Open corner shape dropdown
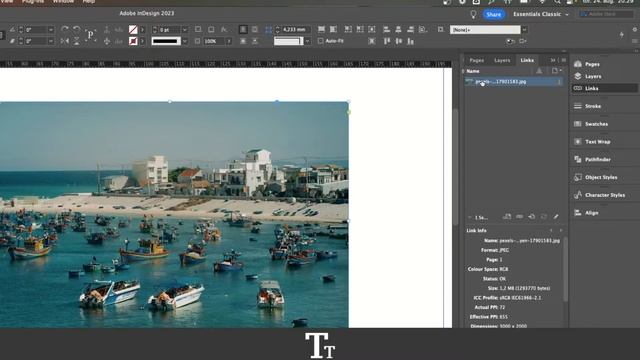 coord(307,41)
